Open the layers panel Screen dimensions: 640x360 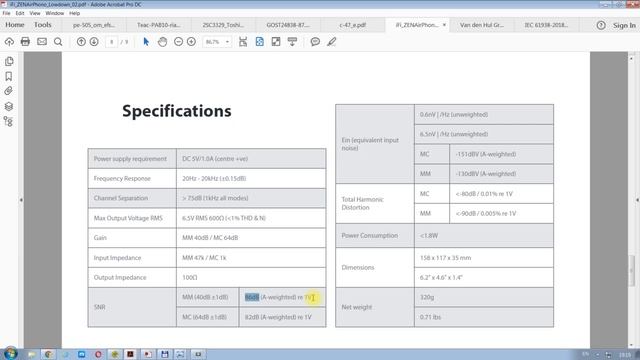pos(9,107)
